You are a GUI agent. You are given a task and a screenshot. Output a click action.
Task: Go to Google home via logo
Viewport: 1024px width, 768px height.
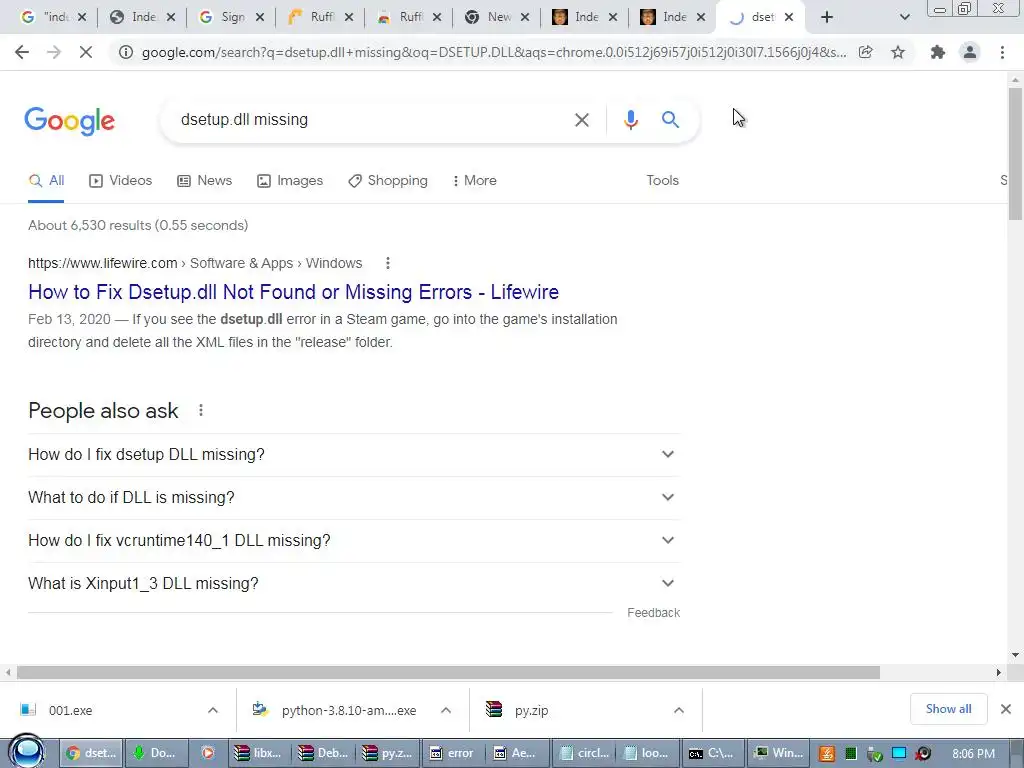(x=70, y=121)
